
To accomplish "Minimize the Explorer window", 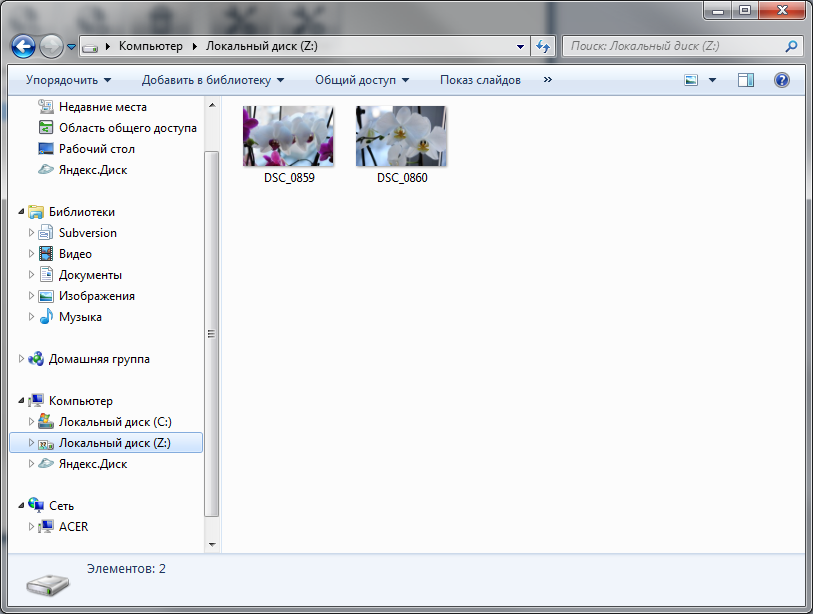I will (x=718, y=10).
